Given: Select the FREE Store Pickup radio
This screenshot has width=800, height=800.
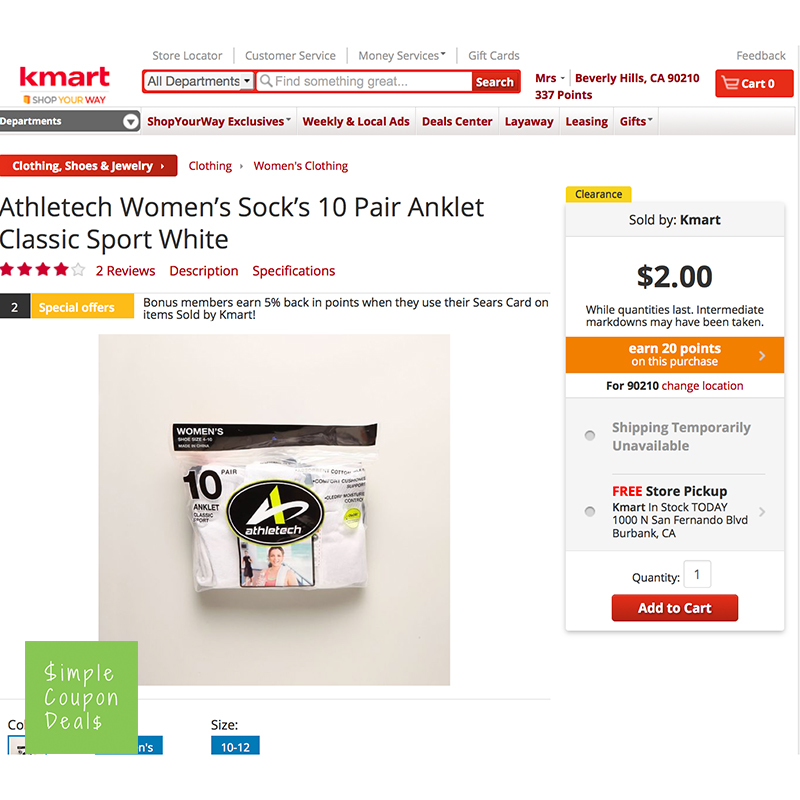Looking at the screenshot, I should click(x=590, y=512).
